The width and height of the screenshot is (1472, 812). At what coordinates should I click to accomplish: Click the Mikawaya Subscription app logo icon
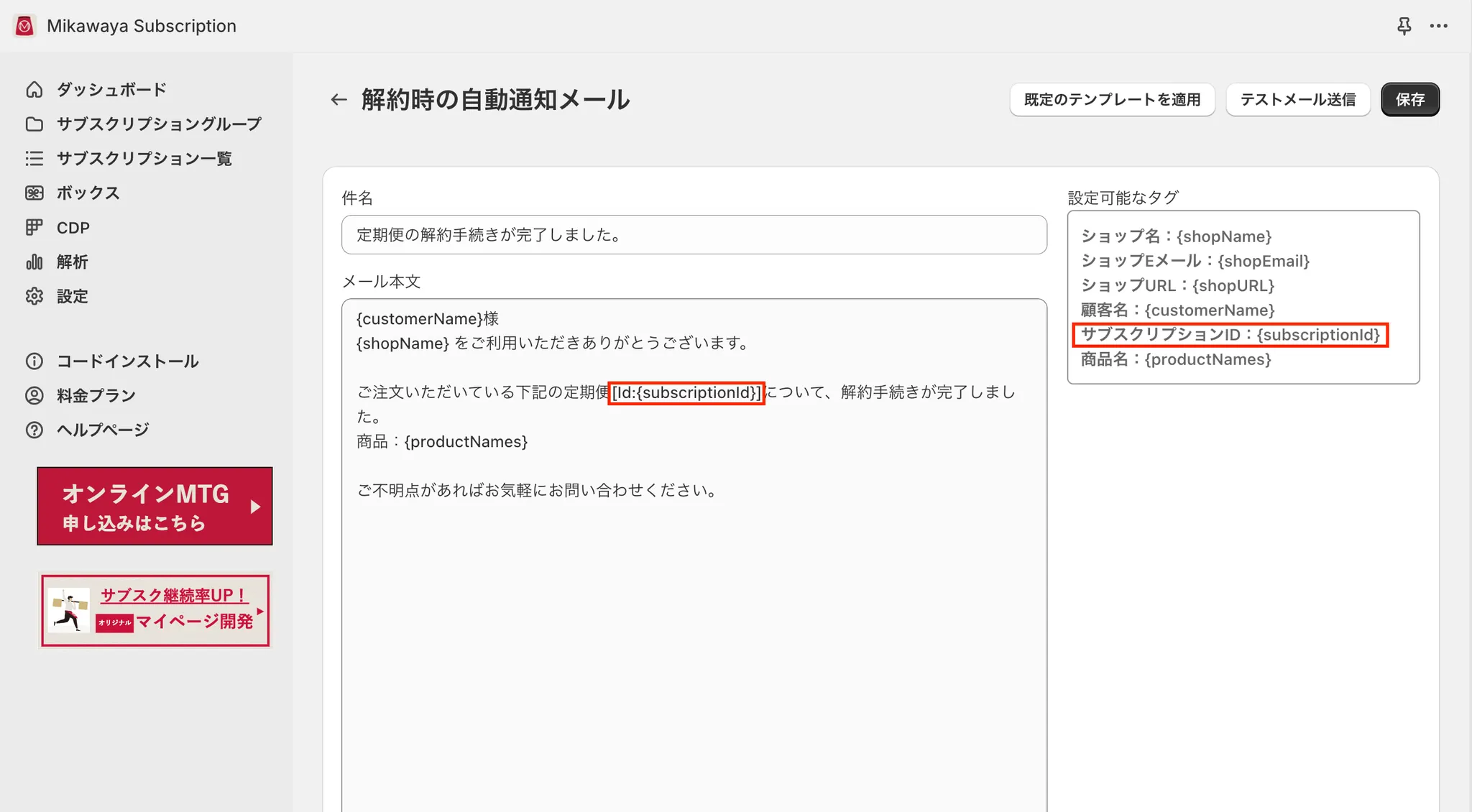[x=24, y=26]
